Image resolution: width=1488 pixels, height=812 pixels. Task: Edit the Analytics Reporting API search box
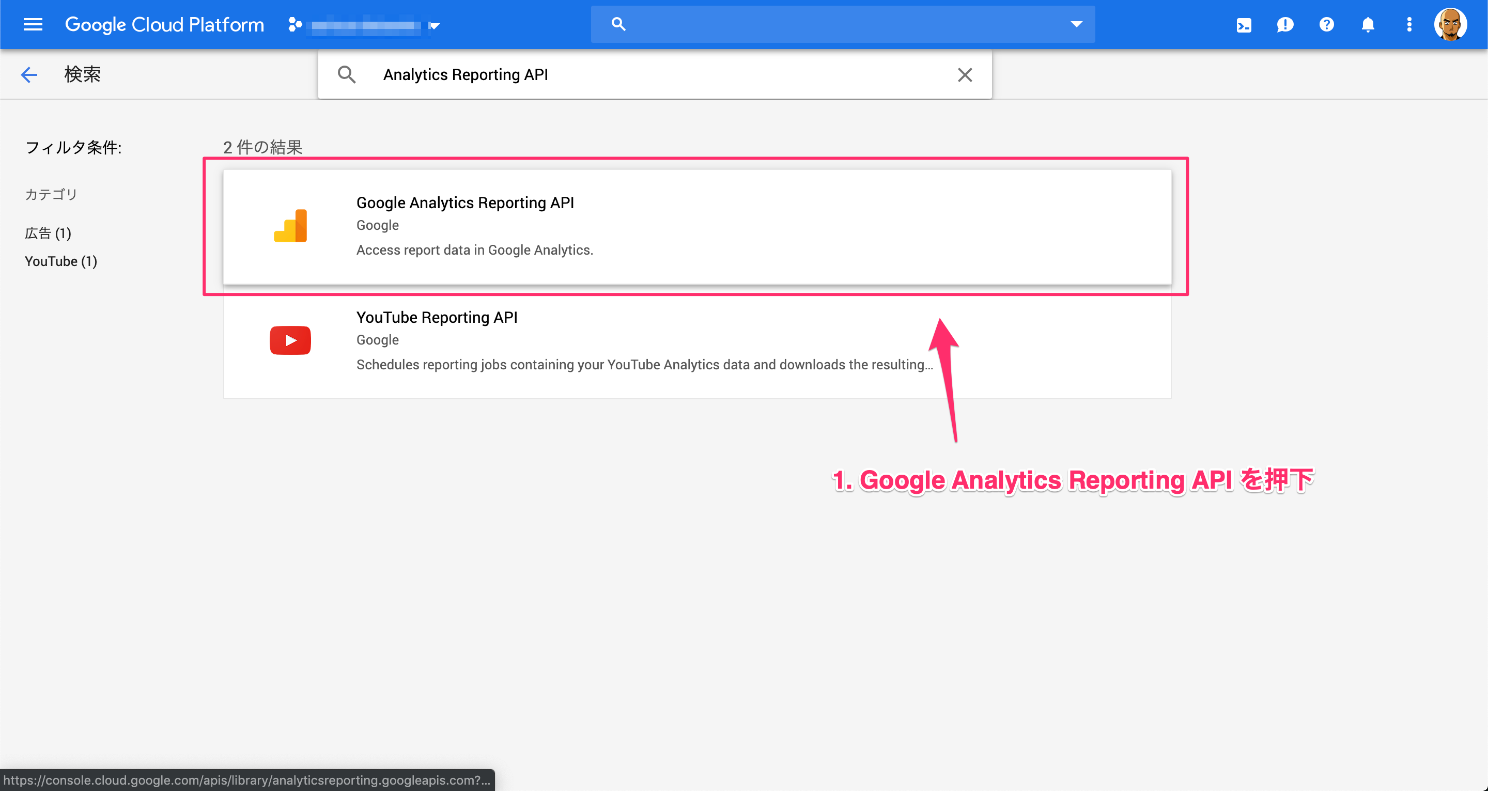point(655,74)
